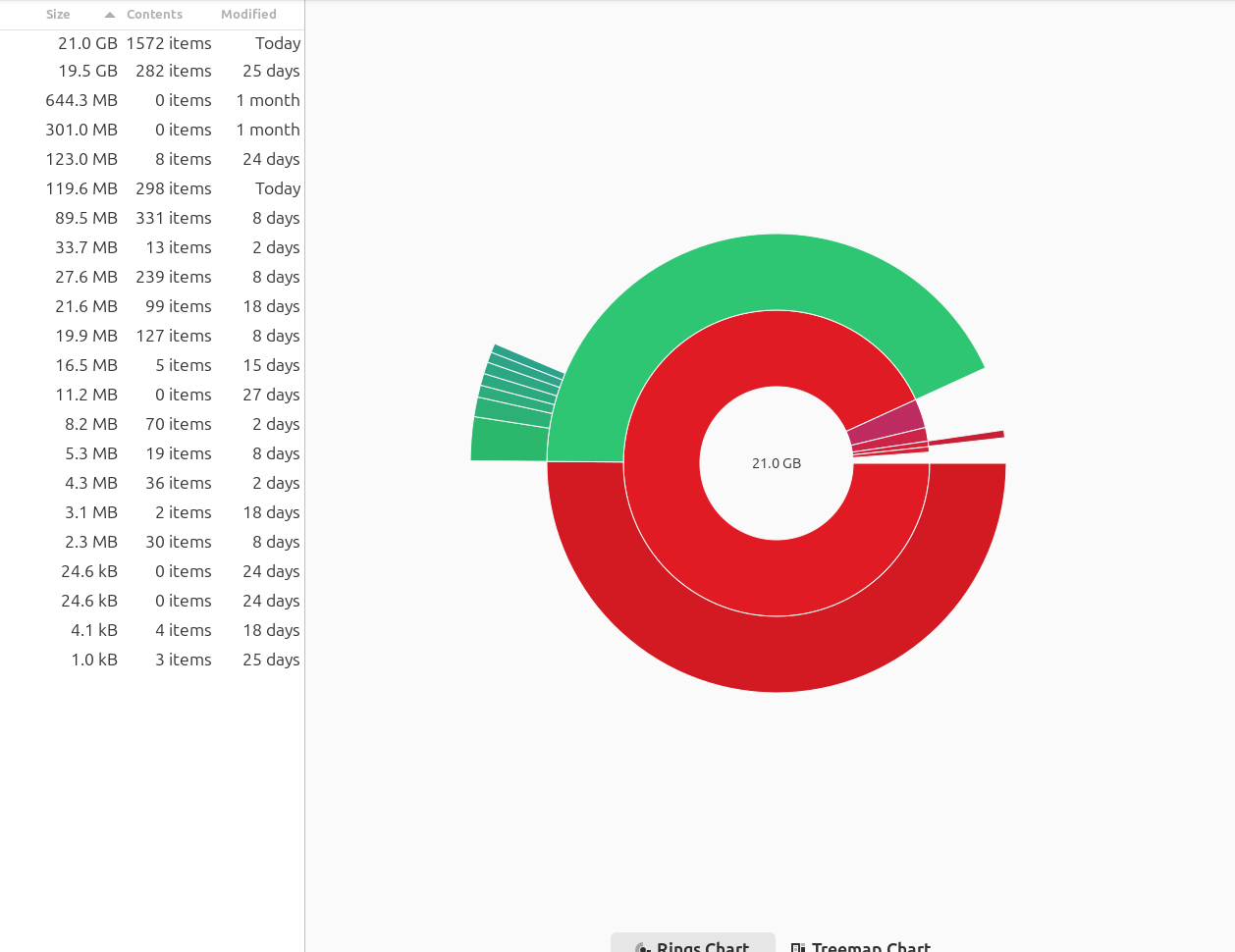Screen dimensions: 1235x952
Task: Sort the list by the Size column header
Action: [58, 15]
